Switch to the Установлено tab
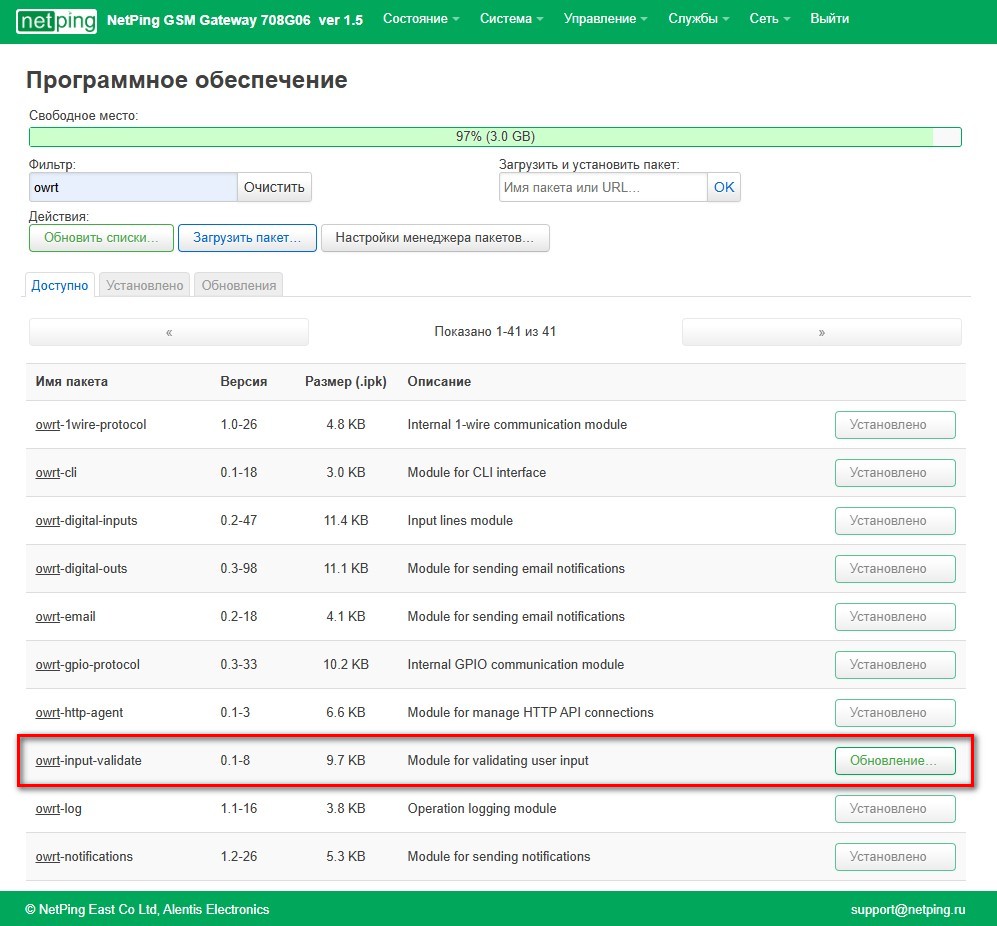The width and height of the screenshot is (997, 926). (146, 285)
